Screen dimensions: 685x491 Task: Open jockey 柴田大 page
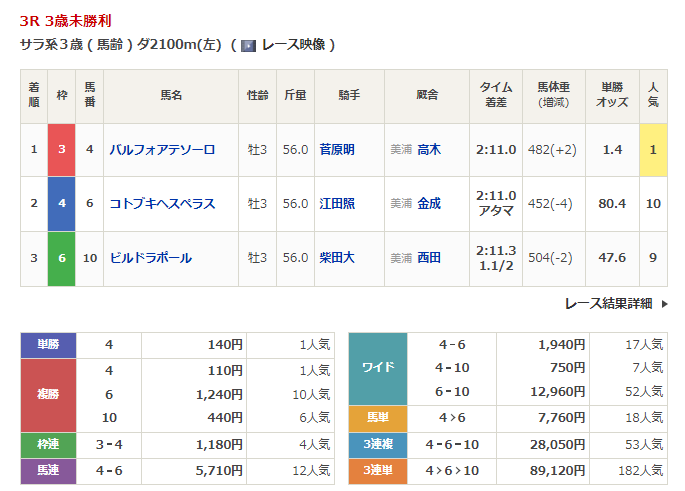coord(337,258)
